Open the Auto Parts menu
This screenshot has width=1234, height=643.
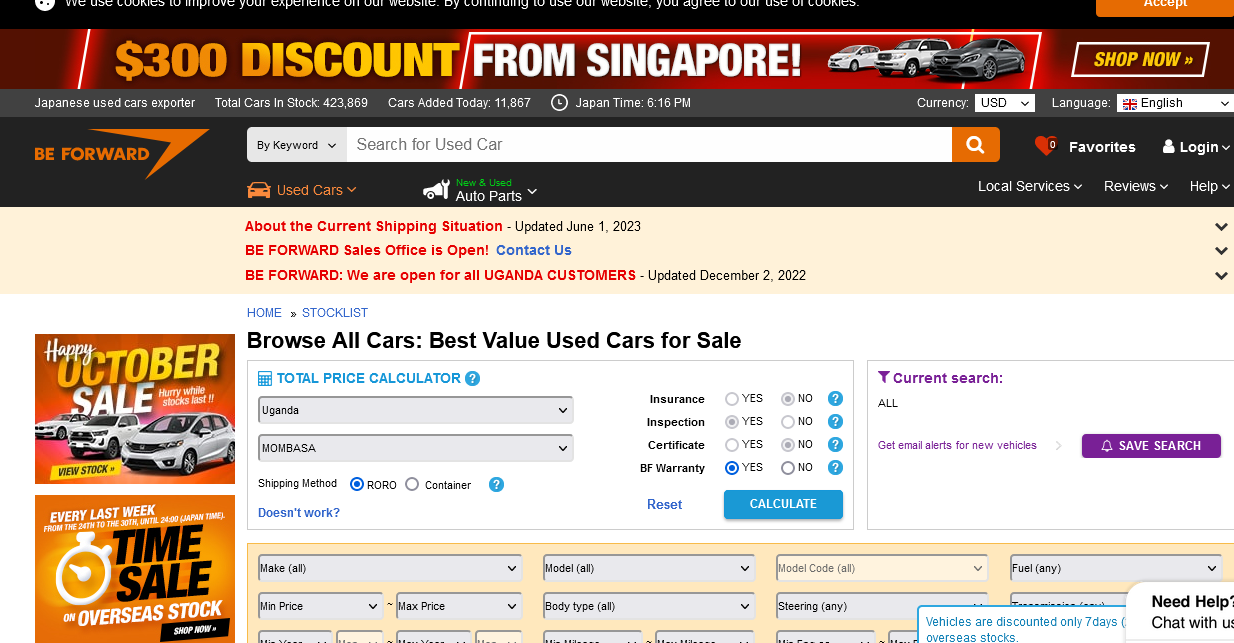480,189
